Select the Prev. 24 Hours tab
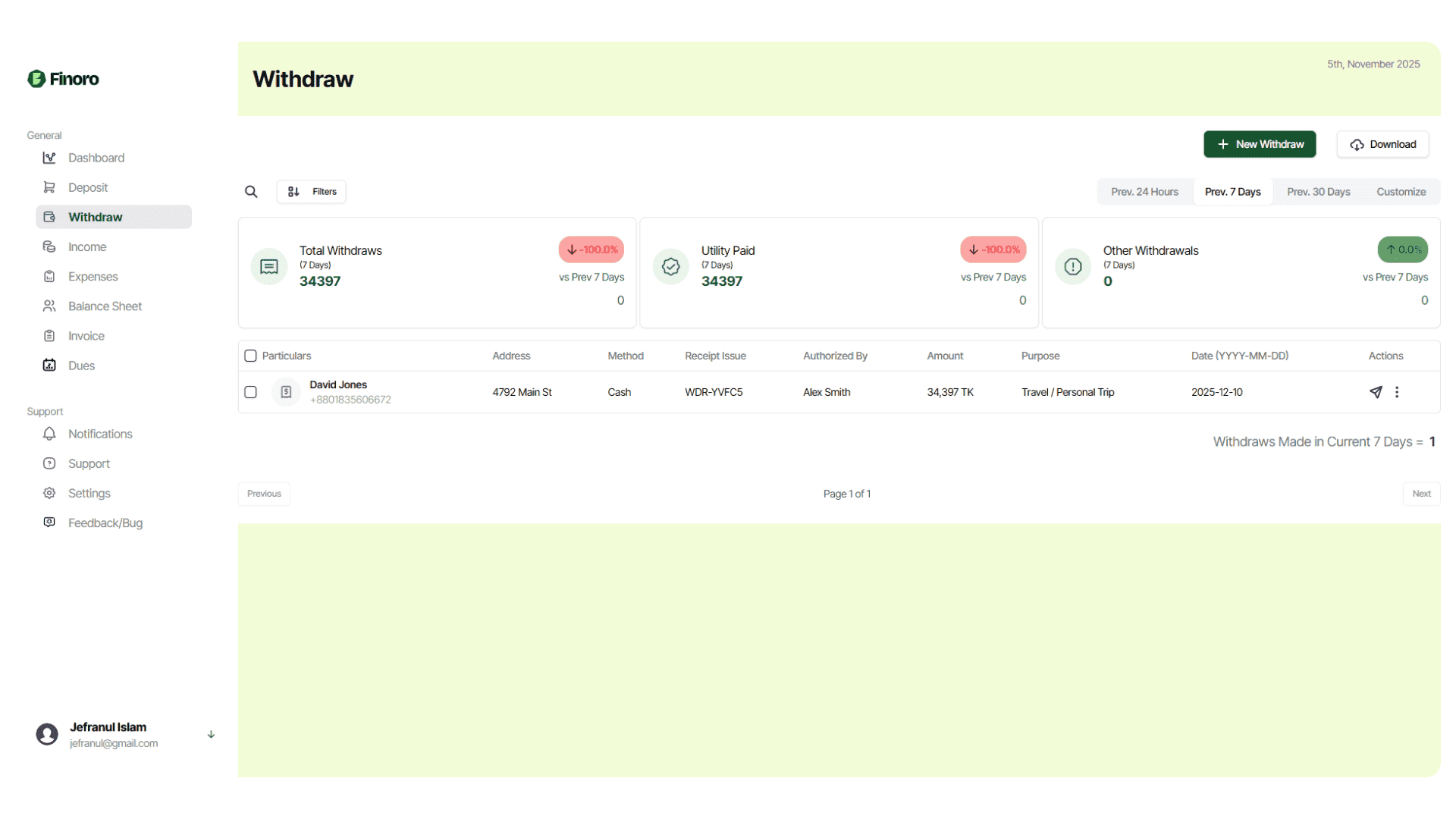The width and height of the screenshot is (1456, 819). 1144,192
